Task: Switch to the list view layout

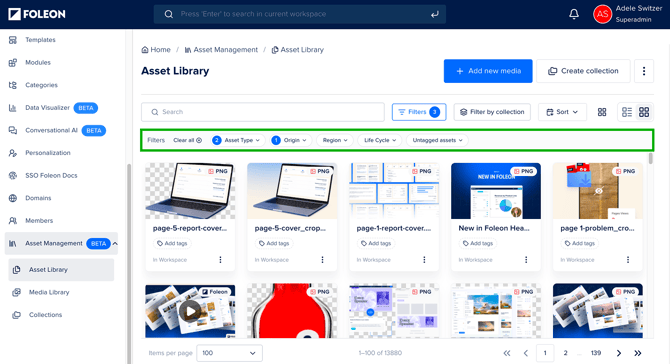Action: tap(627, 112)
